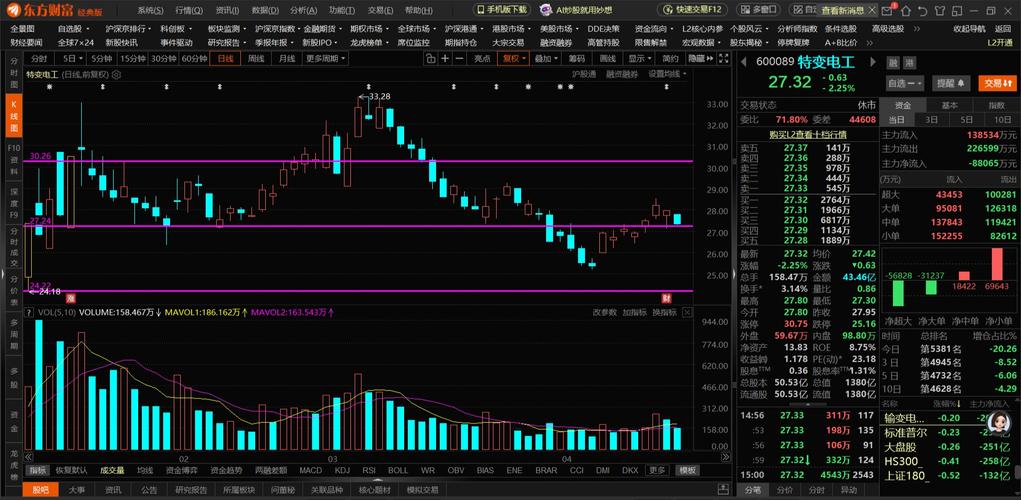Go to home page icon
Image resolution: width=1021 pixels, height=500 pixels.
(905, 10)
